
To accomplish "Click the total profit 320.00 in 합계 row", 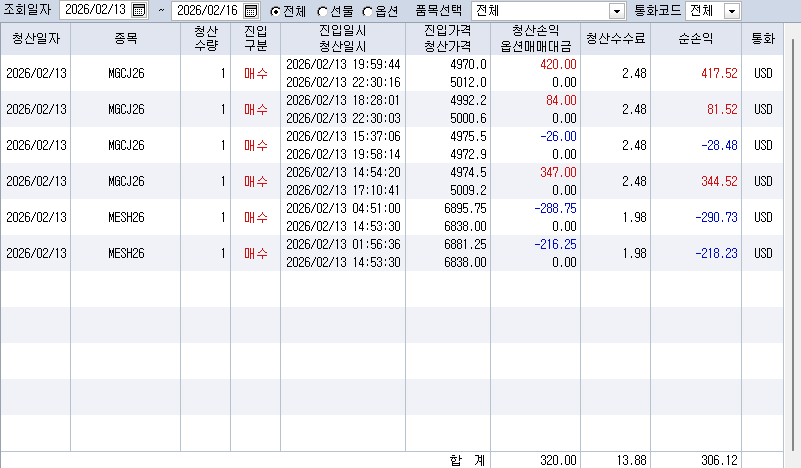I will pos(558,460).
